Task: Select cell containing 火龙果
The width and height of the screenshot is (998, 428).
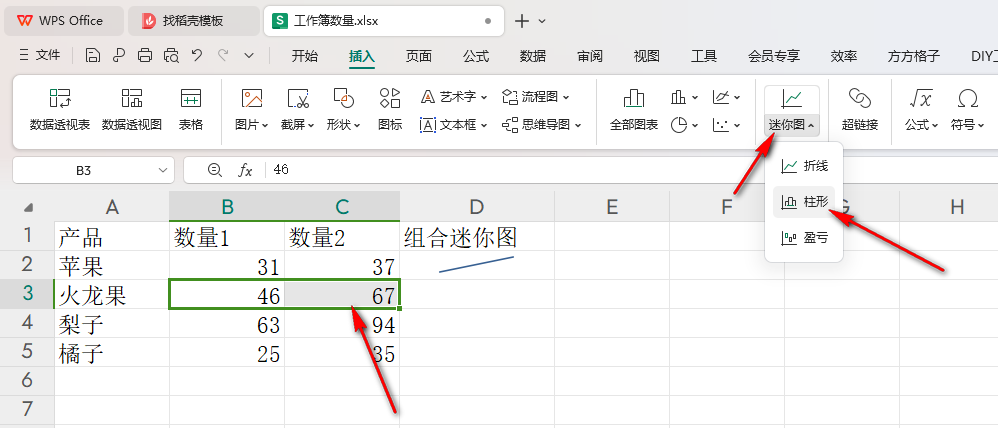Action: pyautogui.click(x=112, y=295)
